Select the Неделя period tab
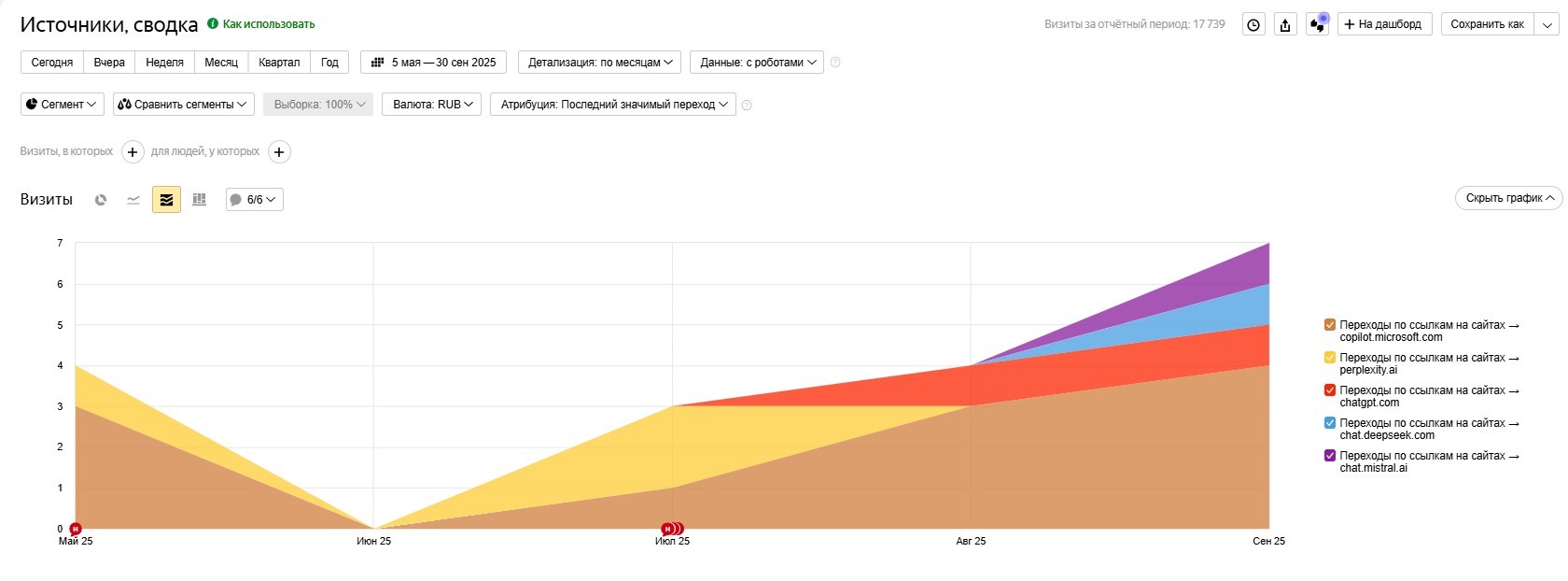Viewport: 1568px width, 581px height. point(164,63)
